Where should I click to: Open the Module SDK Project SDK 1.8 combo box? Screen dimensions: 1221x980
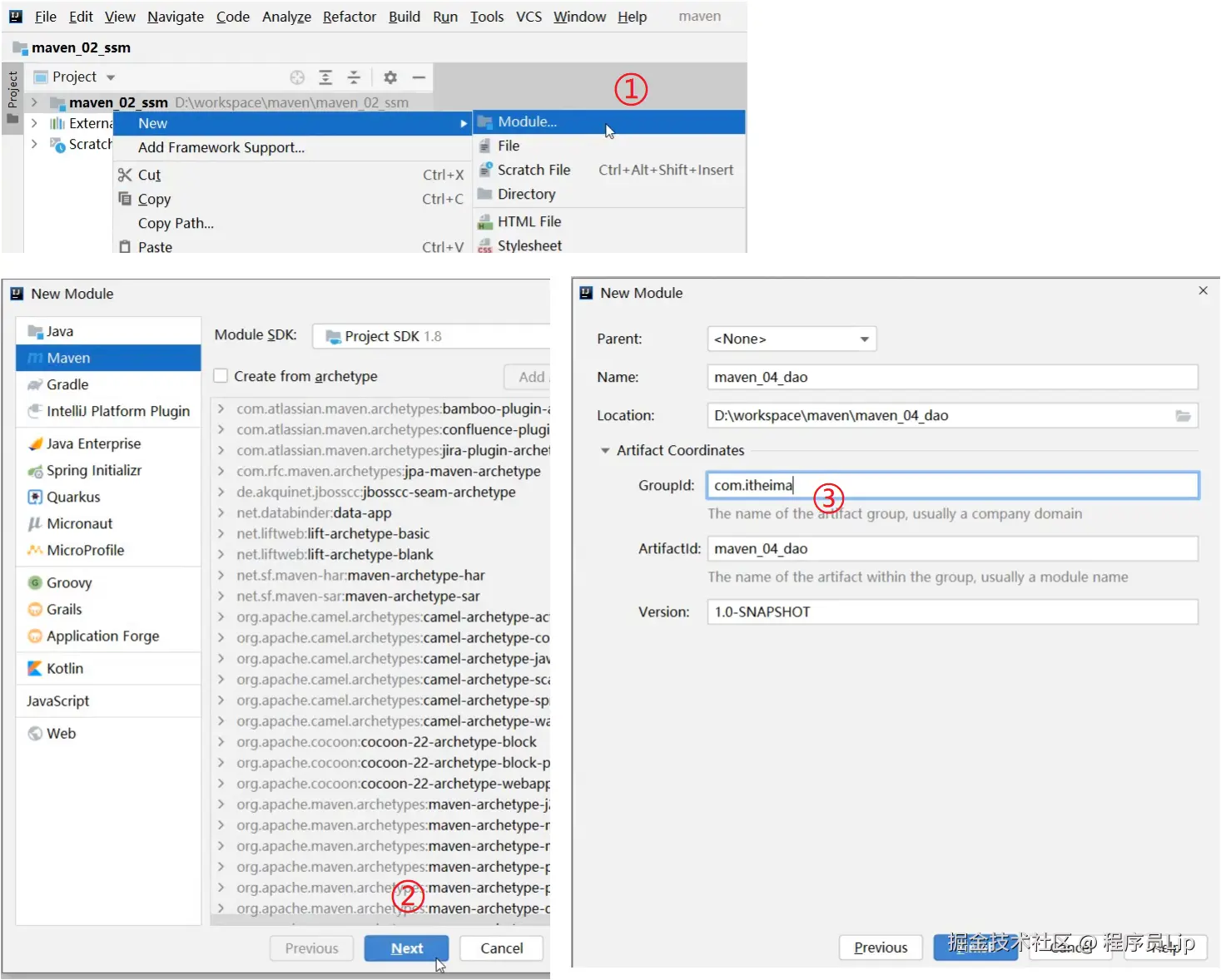[431, 337]
